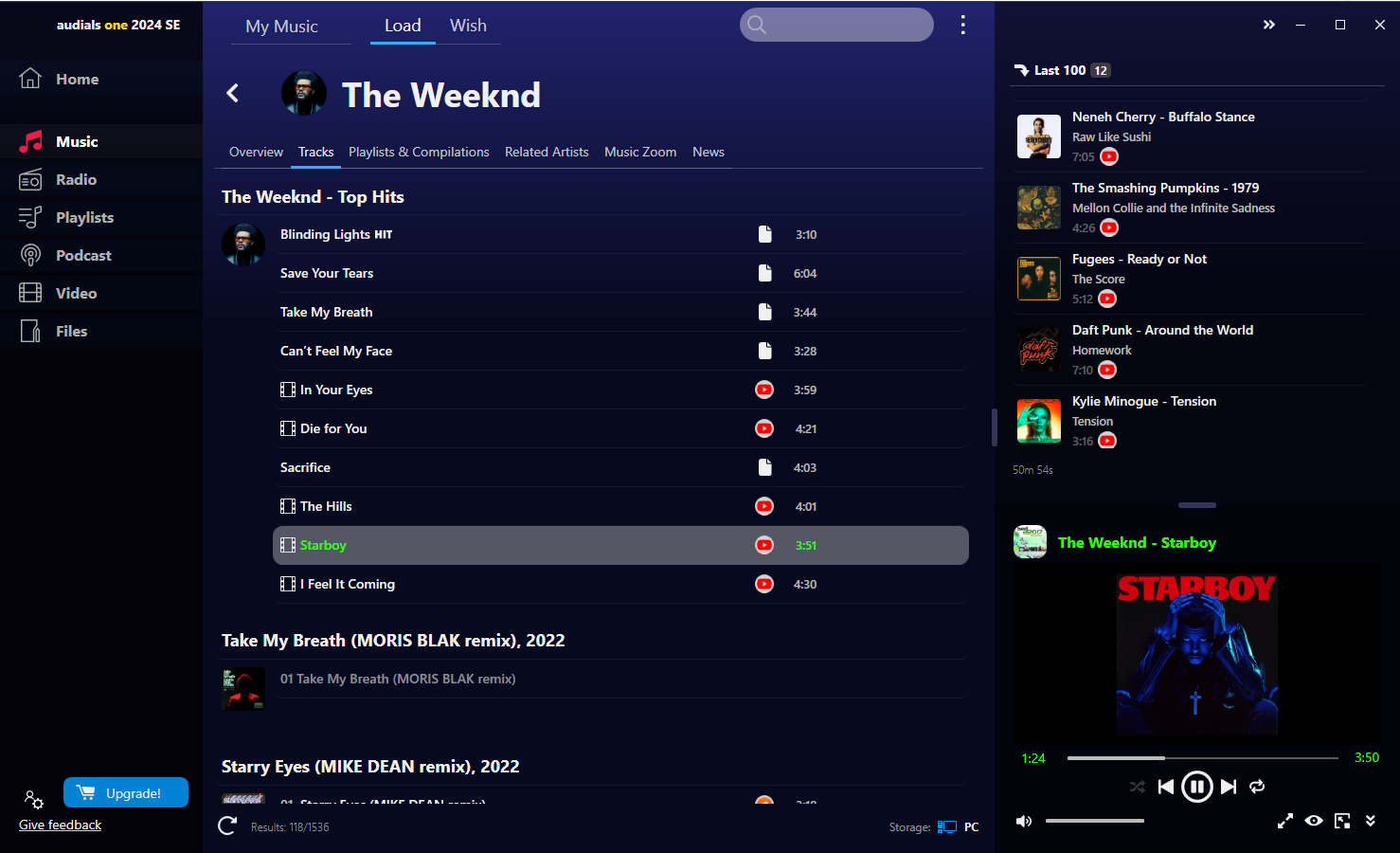Pause the current playback

pyautogui.click(x=1197, y=787)
